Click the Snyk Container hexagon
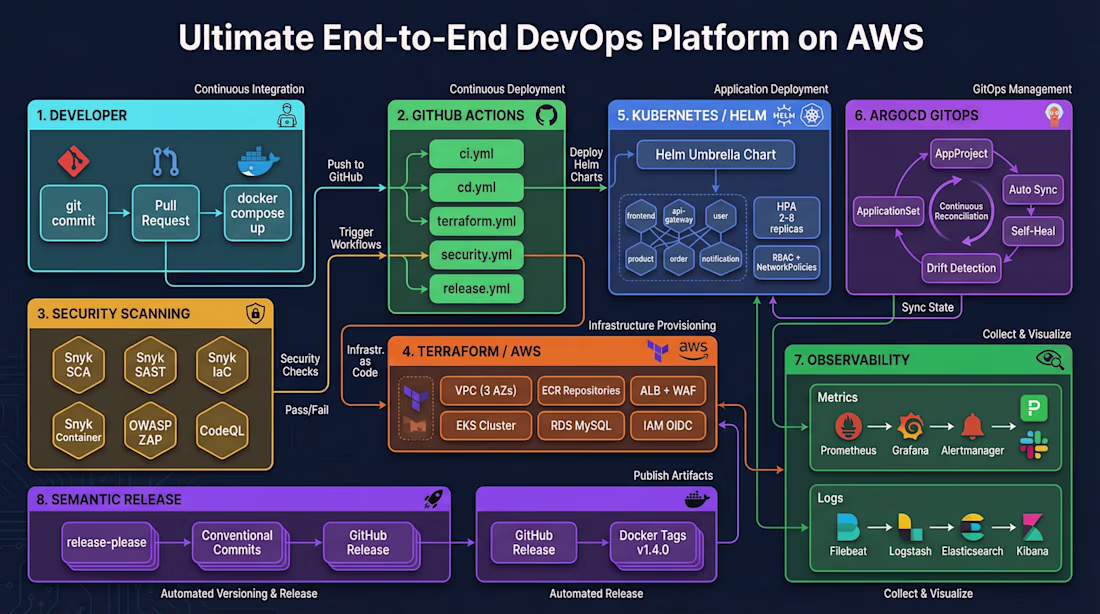 79,431
